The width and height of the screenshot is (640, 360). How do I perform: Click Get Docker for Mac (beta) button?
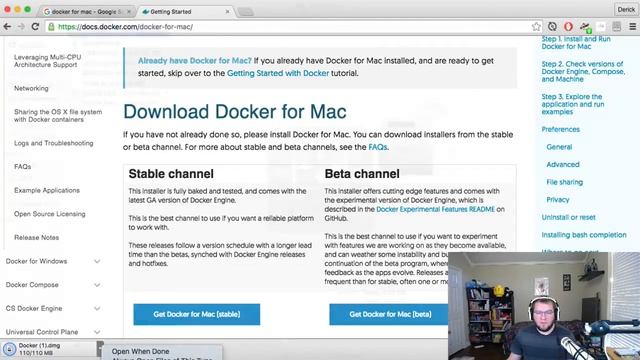390,314
